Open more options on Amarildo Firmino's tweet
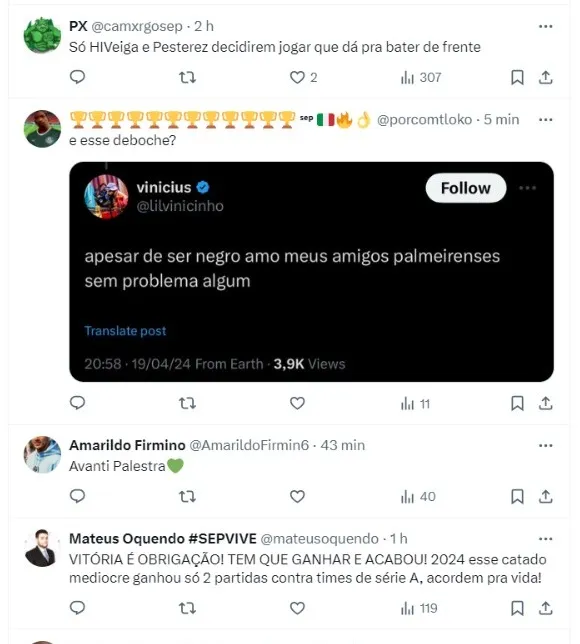The height and width of the screenshot is (644, 580). point(545,446)
